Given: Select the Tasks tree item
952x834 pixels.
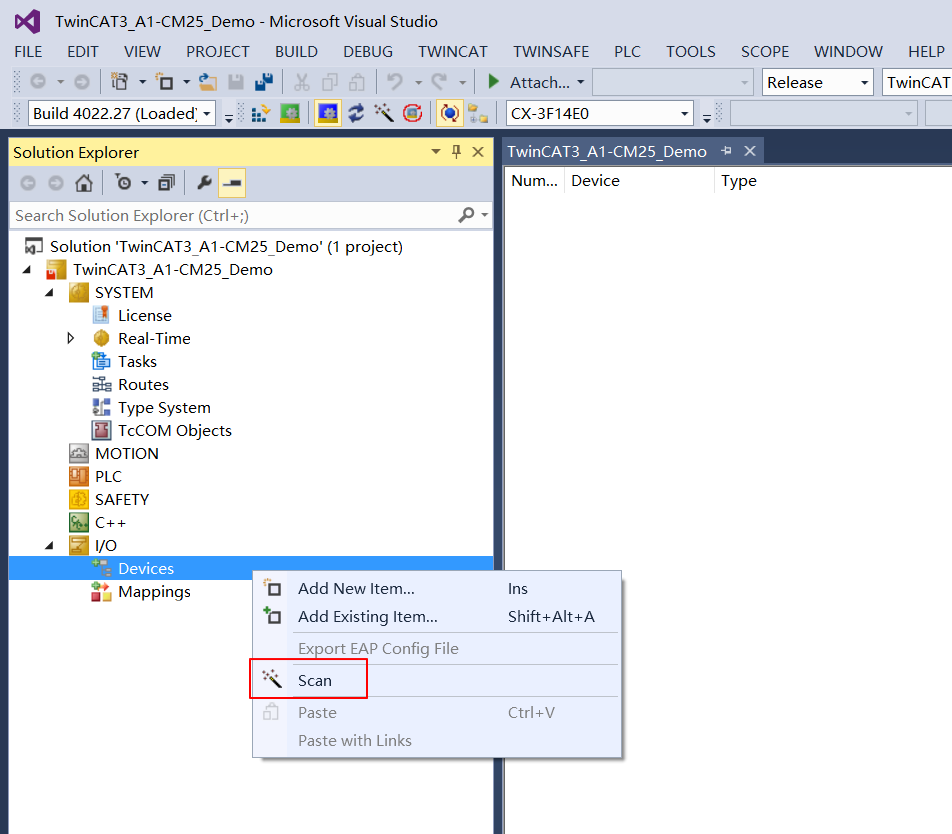Looking at the screenshot, I should click(x=137, y=362).
